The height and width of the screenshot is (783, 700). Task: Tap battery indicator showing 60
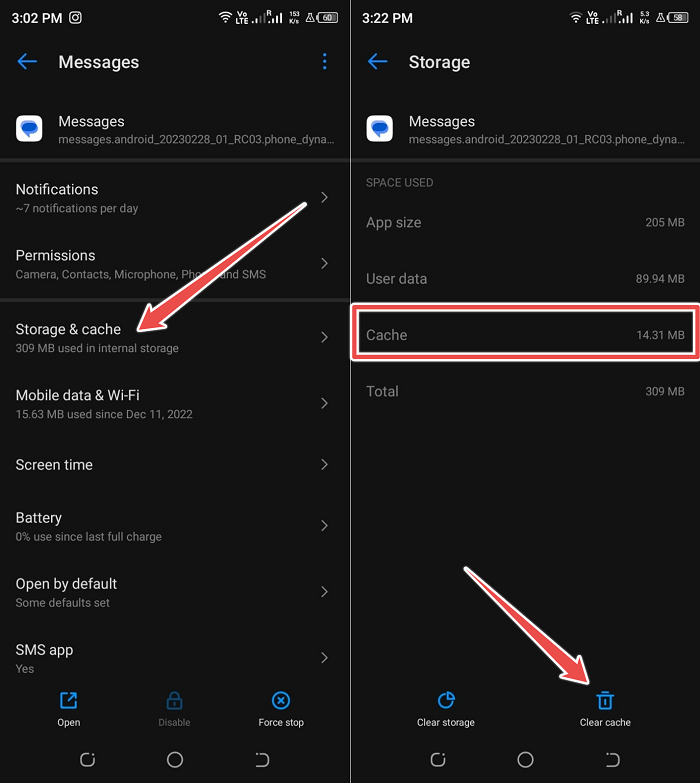328,18
